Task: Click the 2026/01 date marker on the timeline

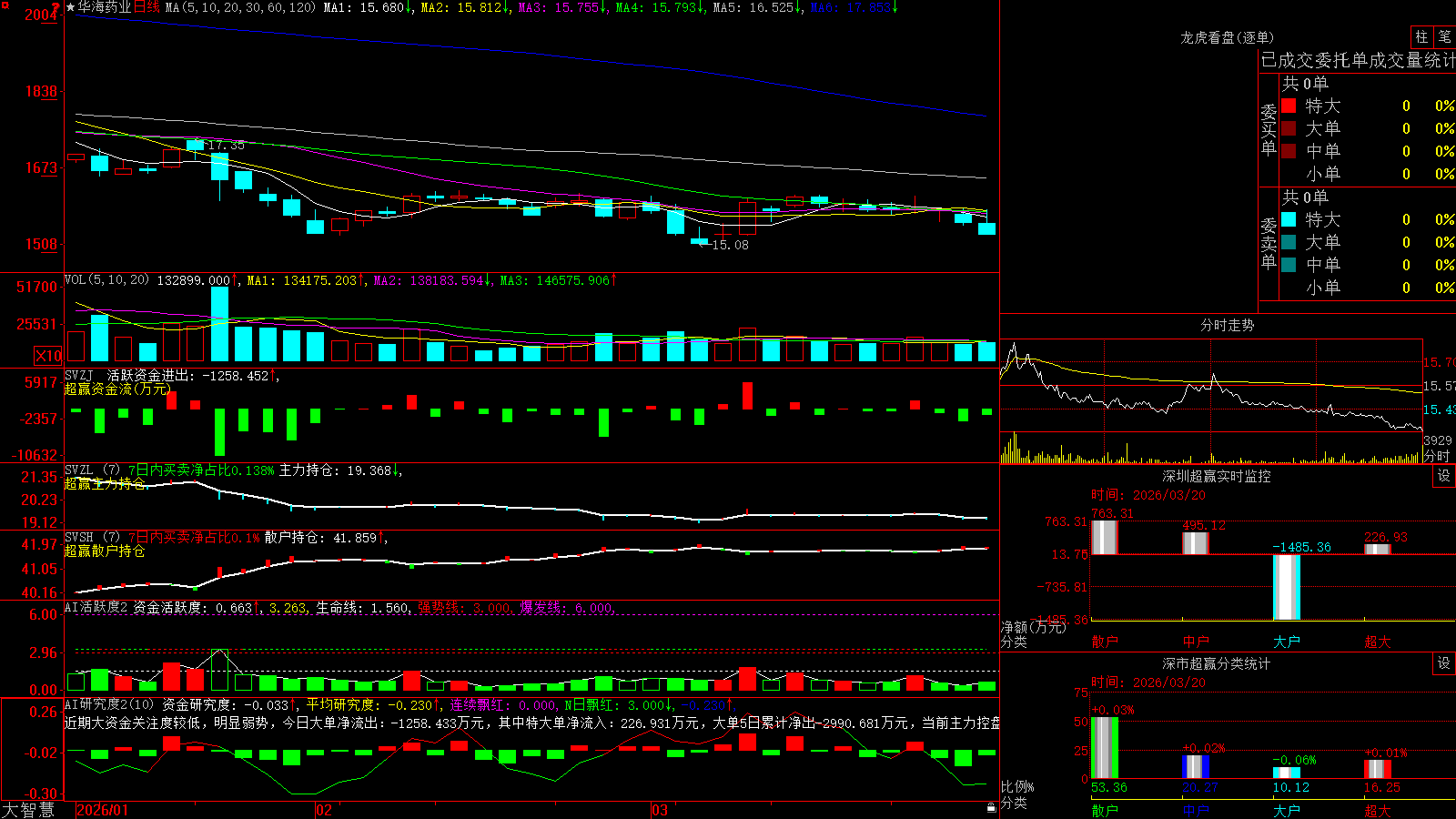Action: coord(103,810)
